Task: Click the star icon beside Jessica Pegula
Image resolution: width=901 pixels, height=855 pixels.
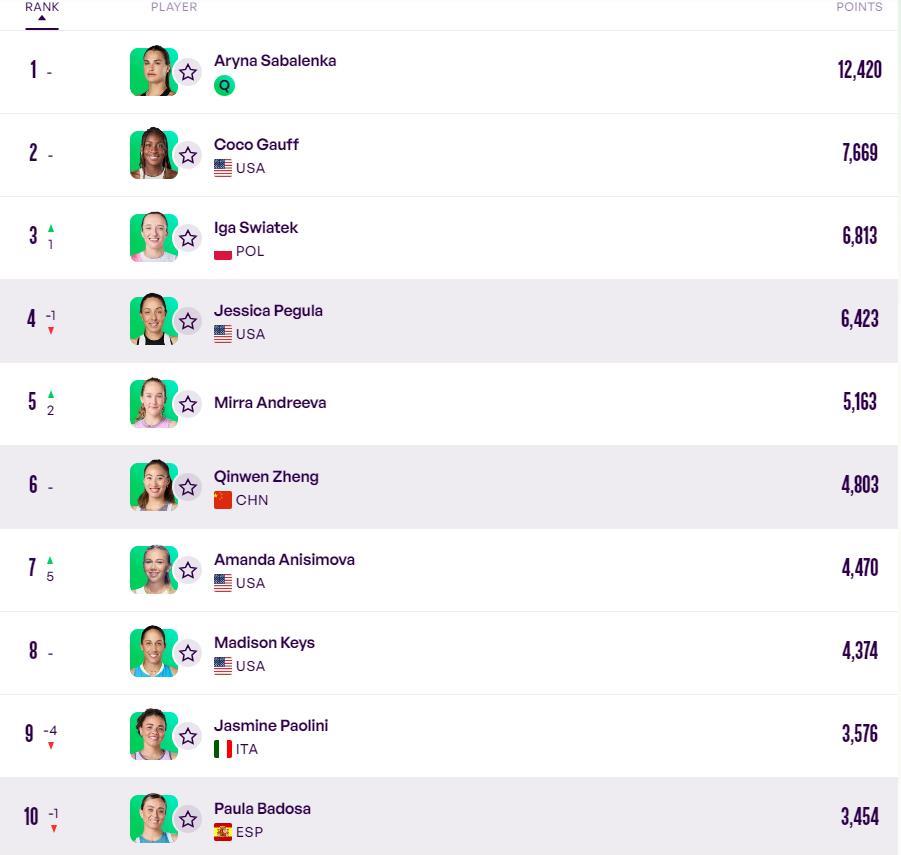Action: click(x=188, y=321)
